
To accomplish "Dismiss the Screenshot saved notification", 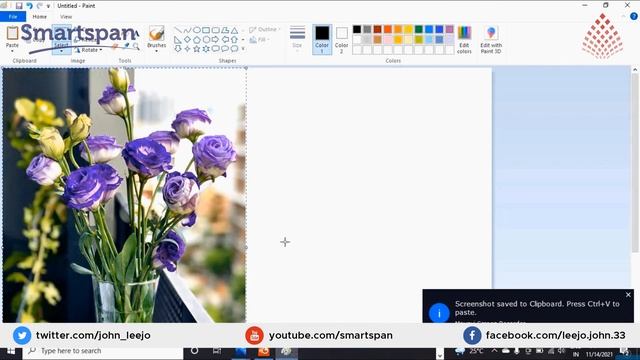I will (x=628, y=294).
